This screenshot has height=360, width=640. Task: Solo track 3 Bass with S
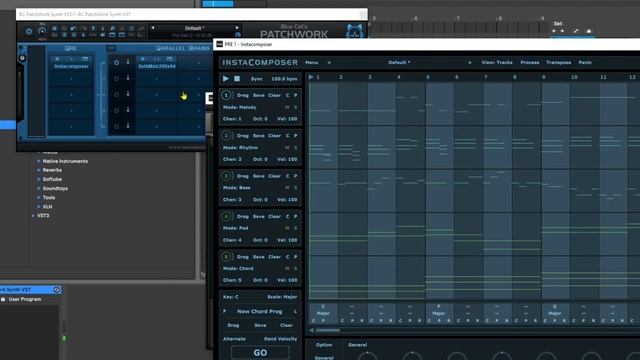coord(296,188)
